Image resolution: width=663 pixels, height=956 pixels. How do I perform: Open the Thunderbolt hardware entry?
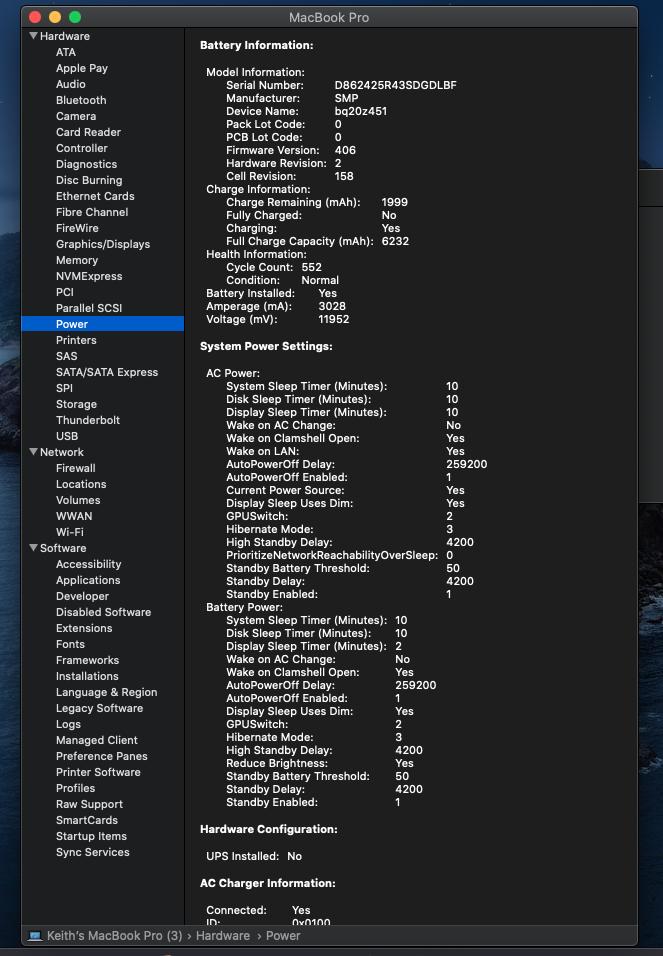[x=88, y=420]
